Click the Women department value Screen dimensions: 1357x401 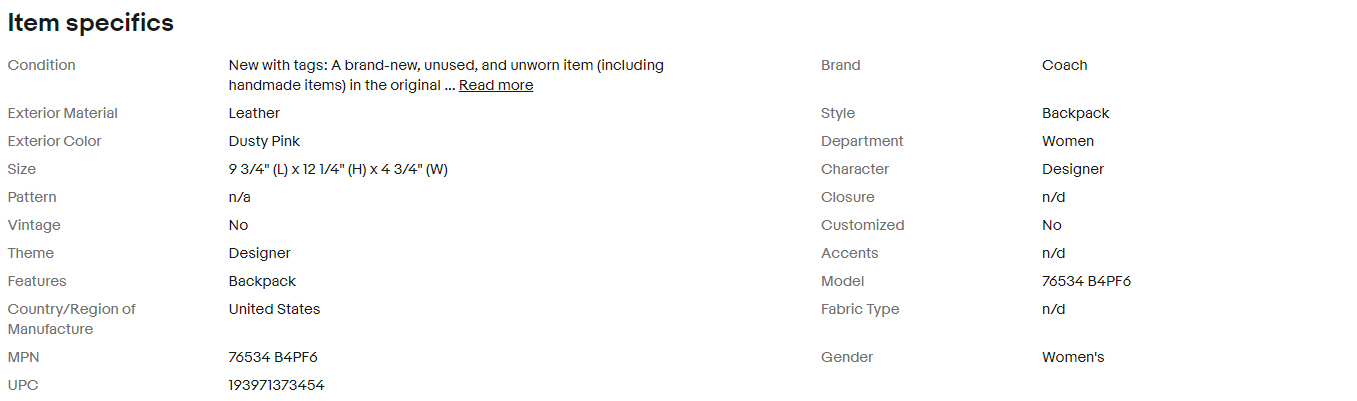click(1068, 141)
